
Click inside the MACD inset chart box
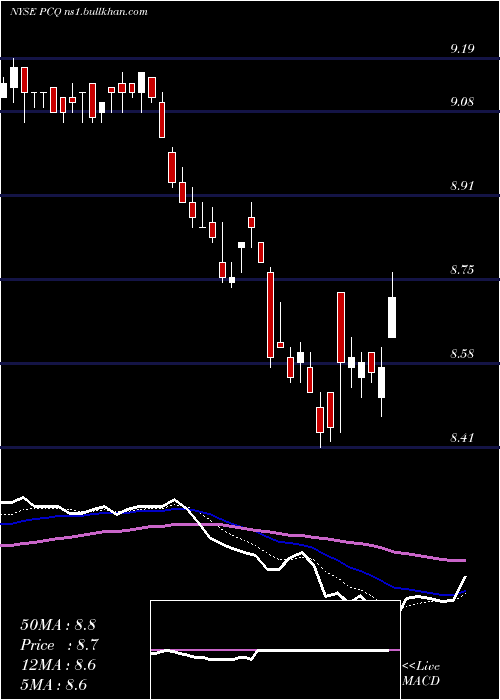tap(275, 650)
